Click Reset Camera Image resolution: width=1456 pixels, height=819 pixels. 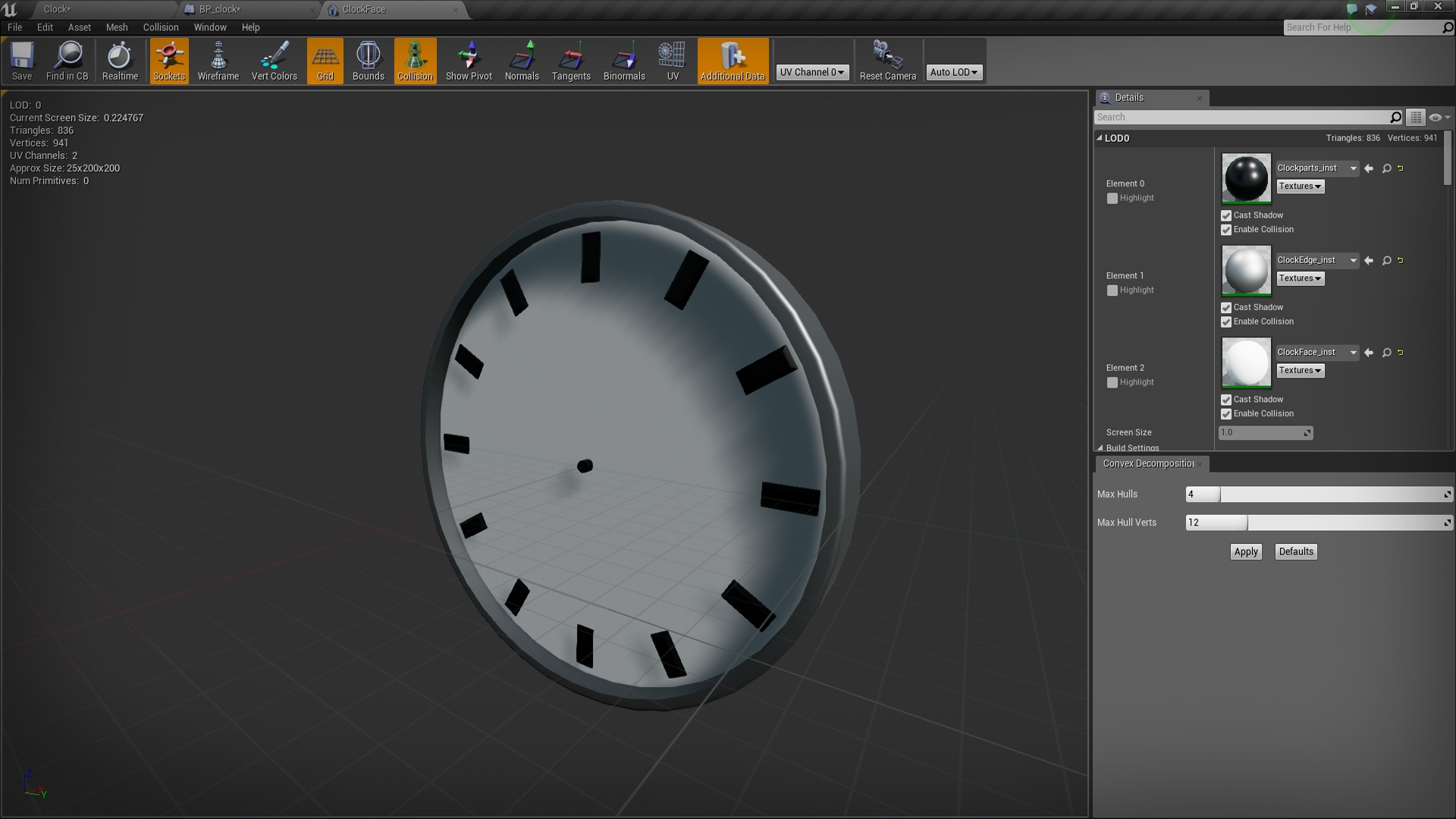[887, 61]
